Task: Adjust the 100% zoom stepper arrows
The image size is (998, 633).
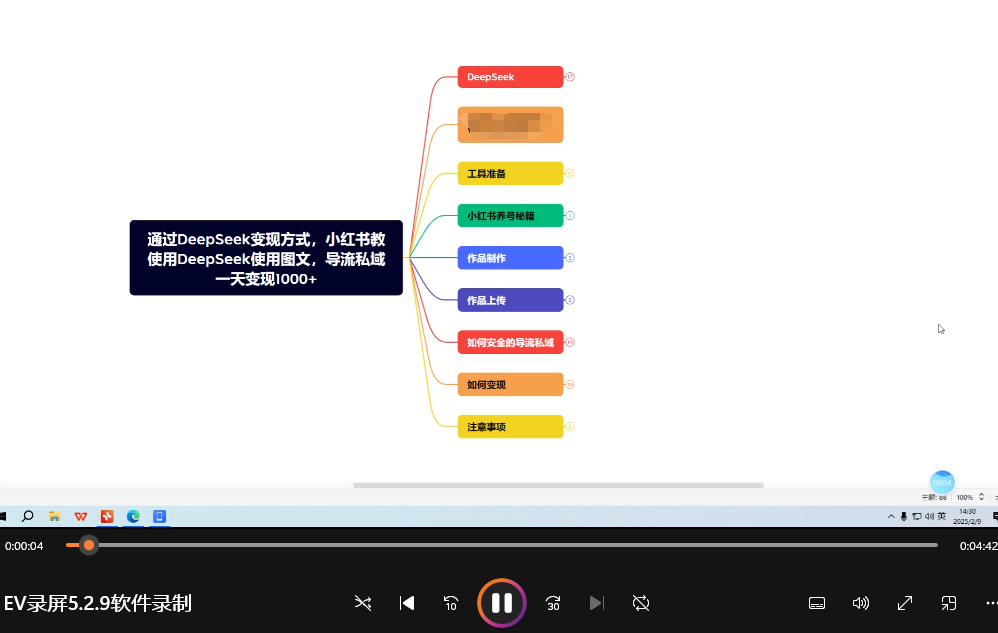Action: coord(981,497)
